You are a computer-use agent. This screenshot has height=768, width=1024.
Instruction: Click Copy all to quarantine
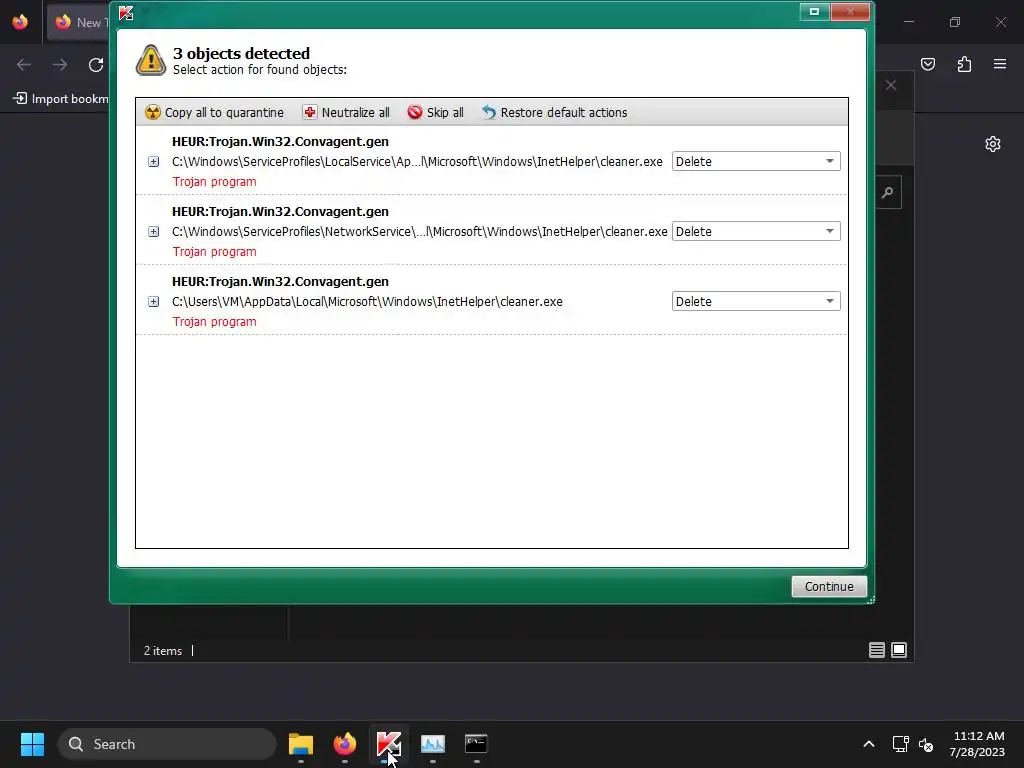(x=214, y=112)
